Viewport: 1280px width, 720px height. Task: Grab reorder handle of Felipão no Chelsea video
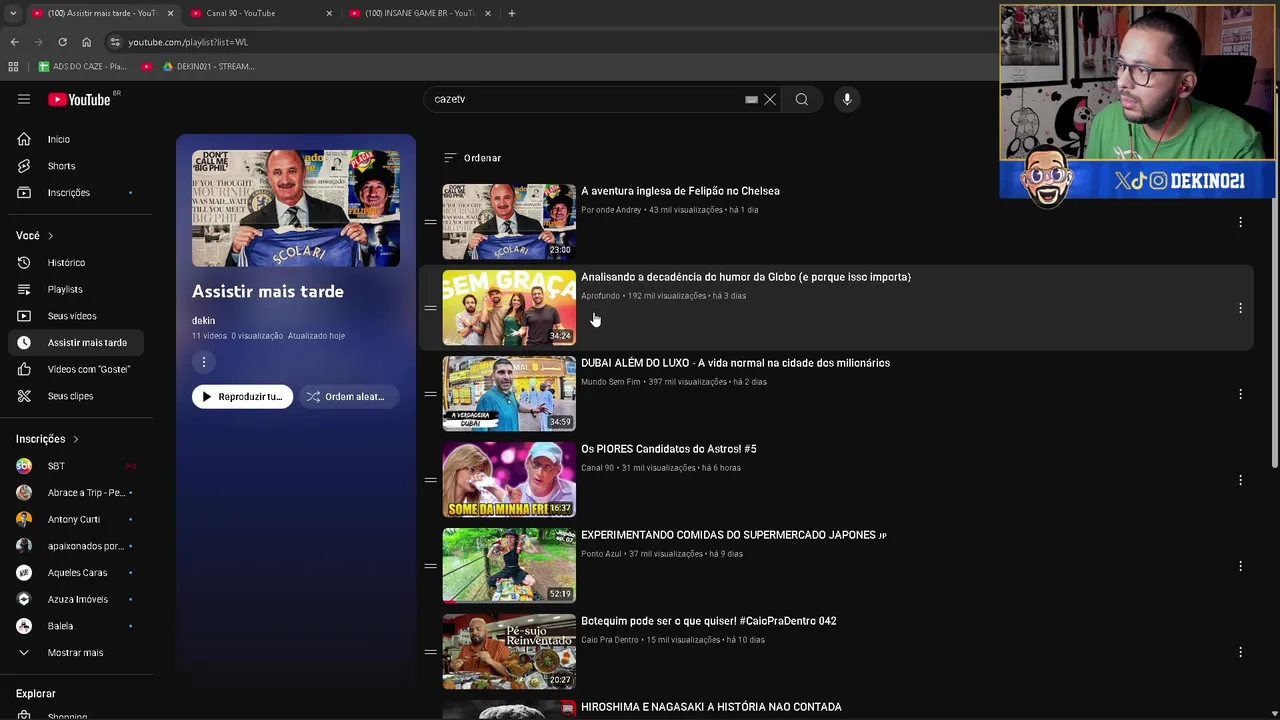pos(430,222)
